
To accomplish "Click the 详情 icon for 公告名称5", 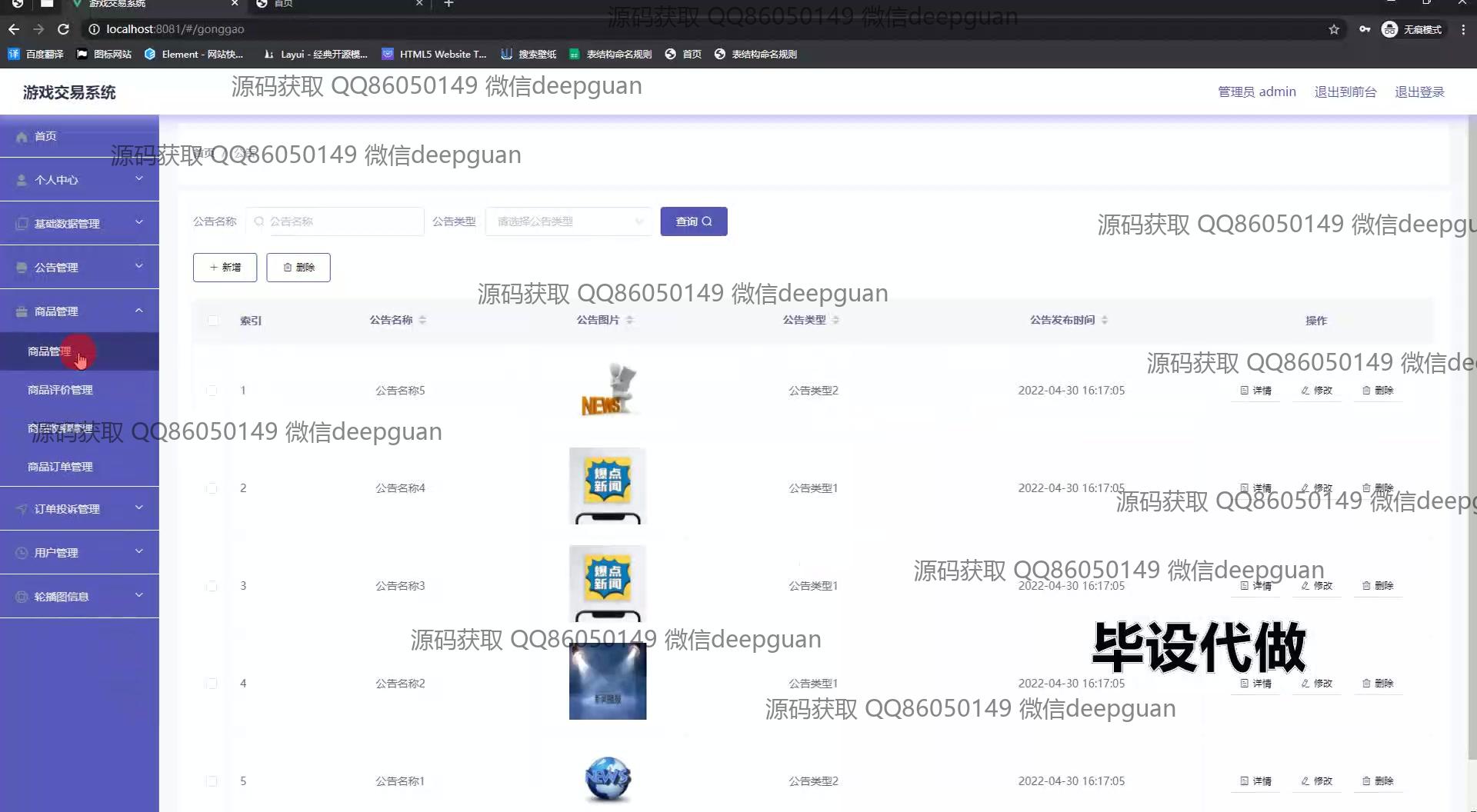I will coord(1244,391).
